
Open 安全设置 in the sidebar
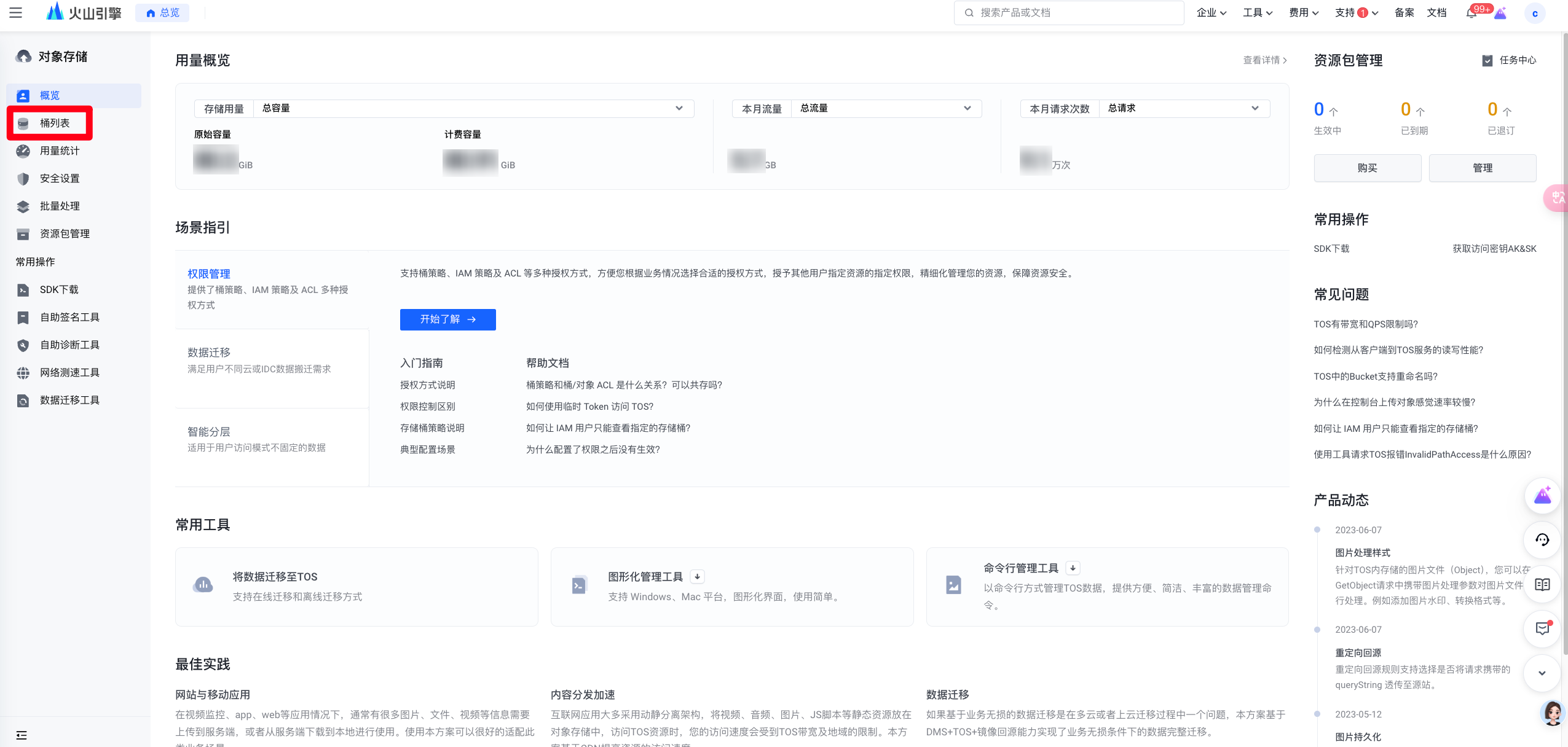pos(60,178)
